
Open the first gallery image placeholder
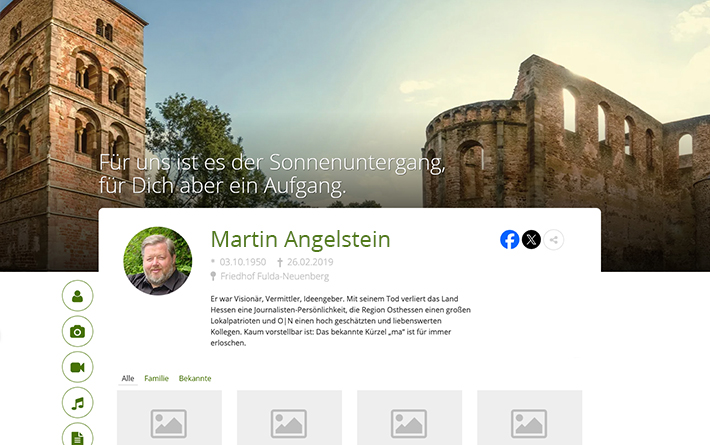(169, 419)
